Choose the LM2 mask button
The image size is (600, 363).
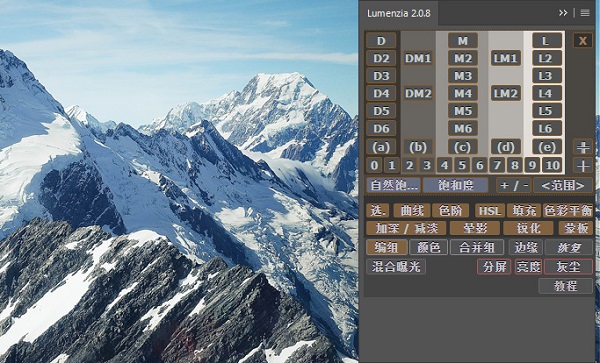(506, 93)
